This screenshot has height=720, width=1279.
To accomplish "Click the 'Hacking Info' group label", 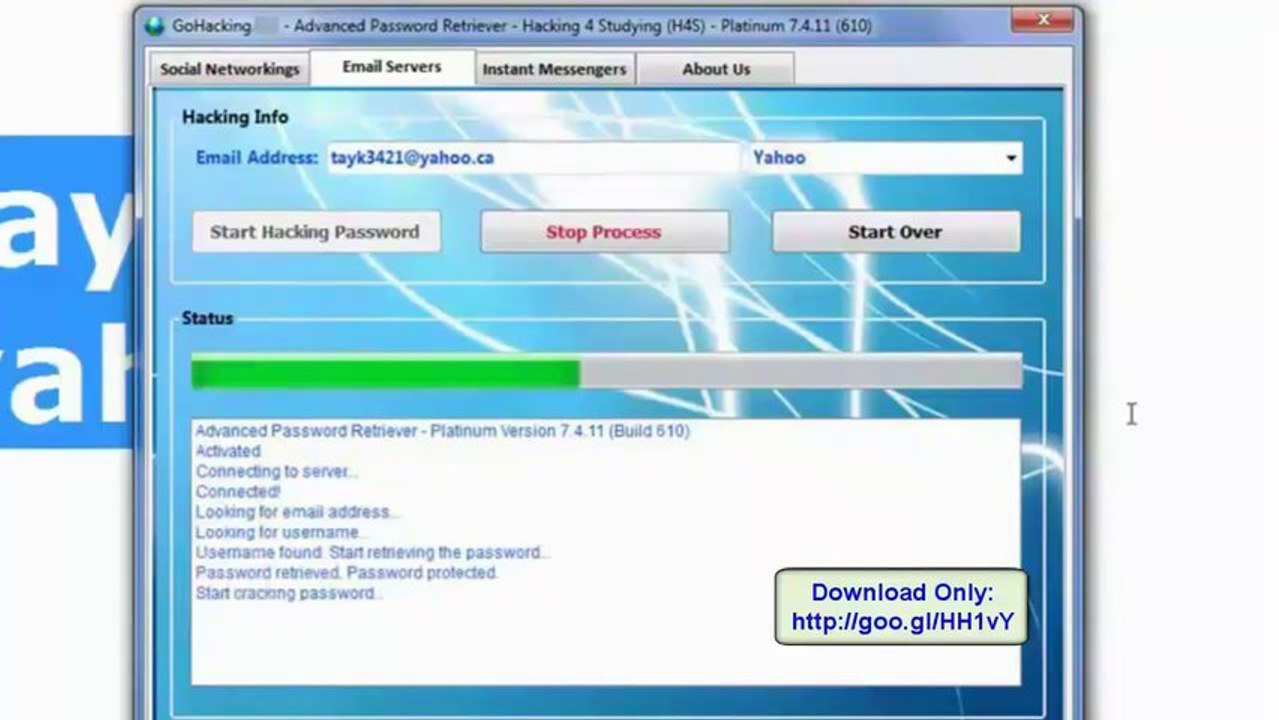I will coord(235,117).
